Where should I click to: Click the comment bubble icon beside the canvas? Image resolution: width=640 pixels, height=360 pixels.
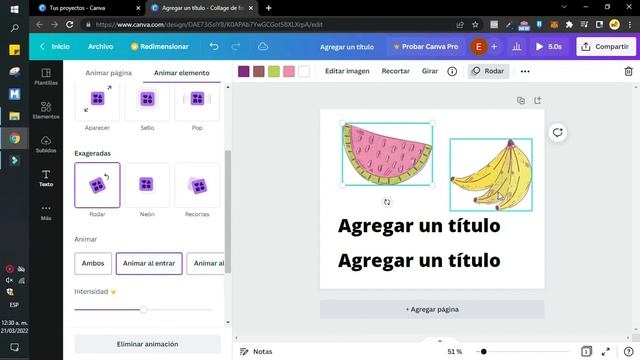point(558,133)
